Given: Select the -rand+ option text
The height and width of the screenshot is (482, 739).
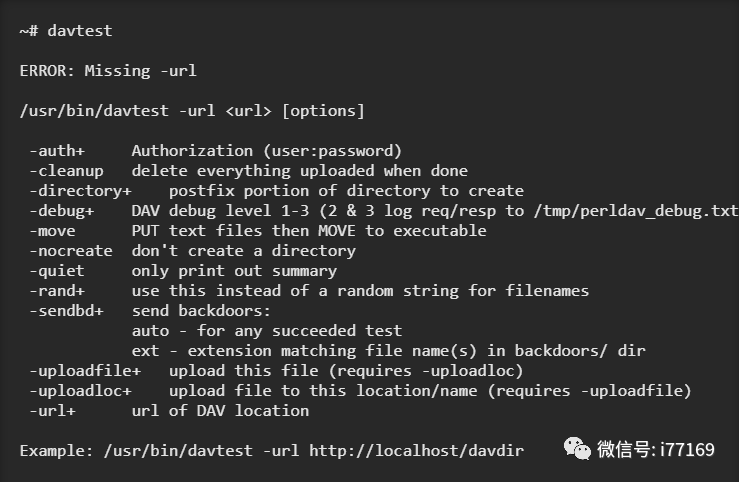Looking at the screenshot, I should click(57, 291).
